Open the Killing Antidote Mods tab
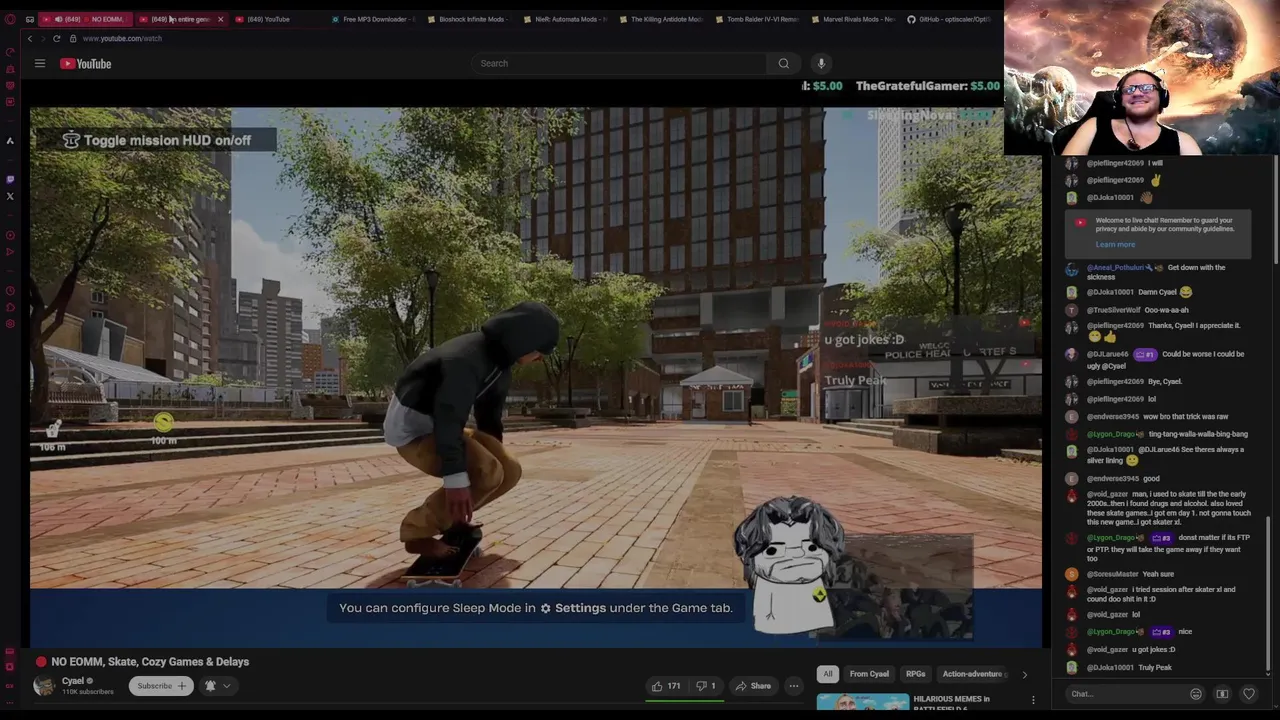The image size is (1280, 720). point(660,19)
